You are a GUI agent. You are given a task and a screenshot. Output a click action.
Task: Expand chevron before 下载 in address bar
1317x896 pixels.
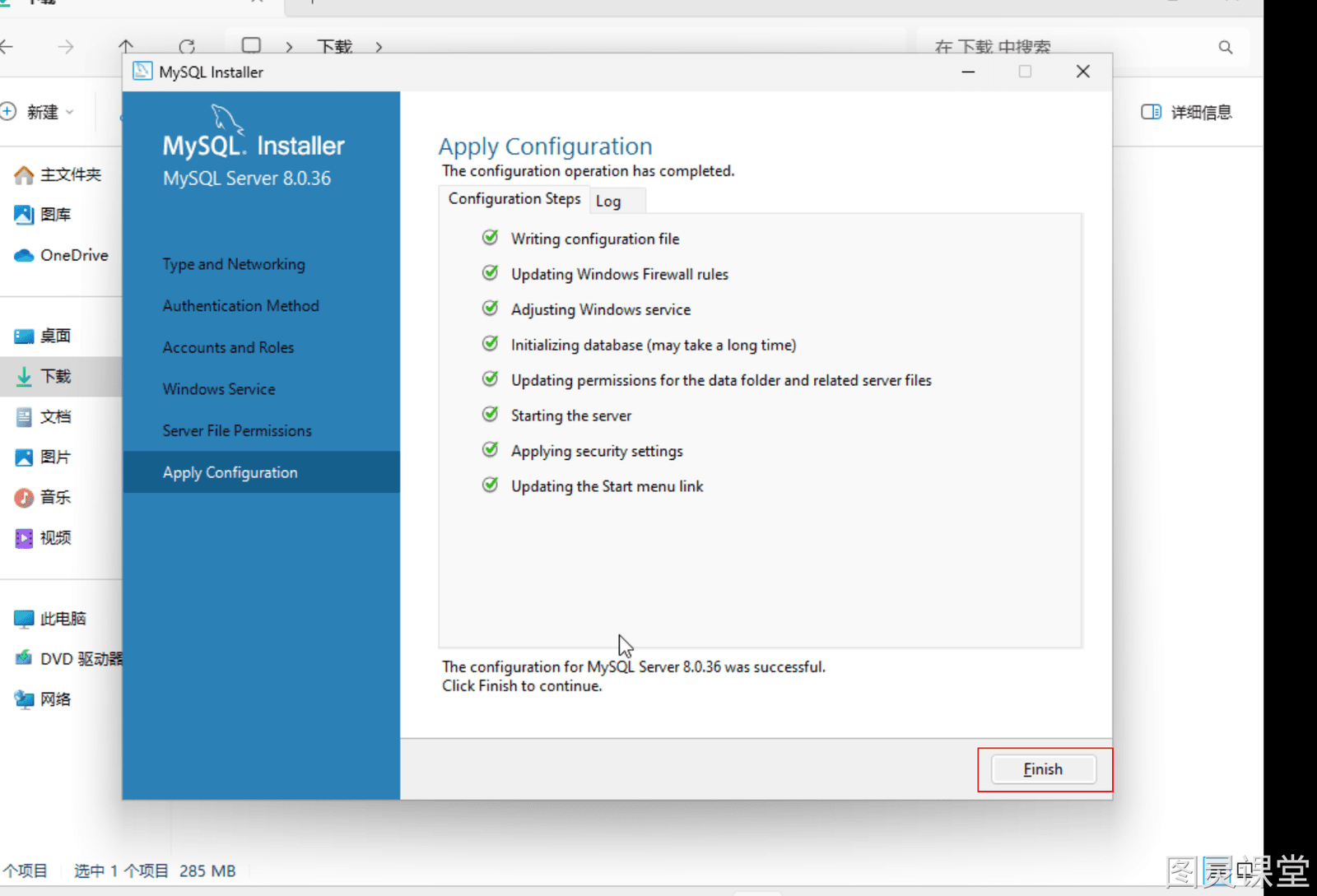289,47
